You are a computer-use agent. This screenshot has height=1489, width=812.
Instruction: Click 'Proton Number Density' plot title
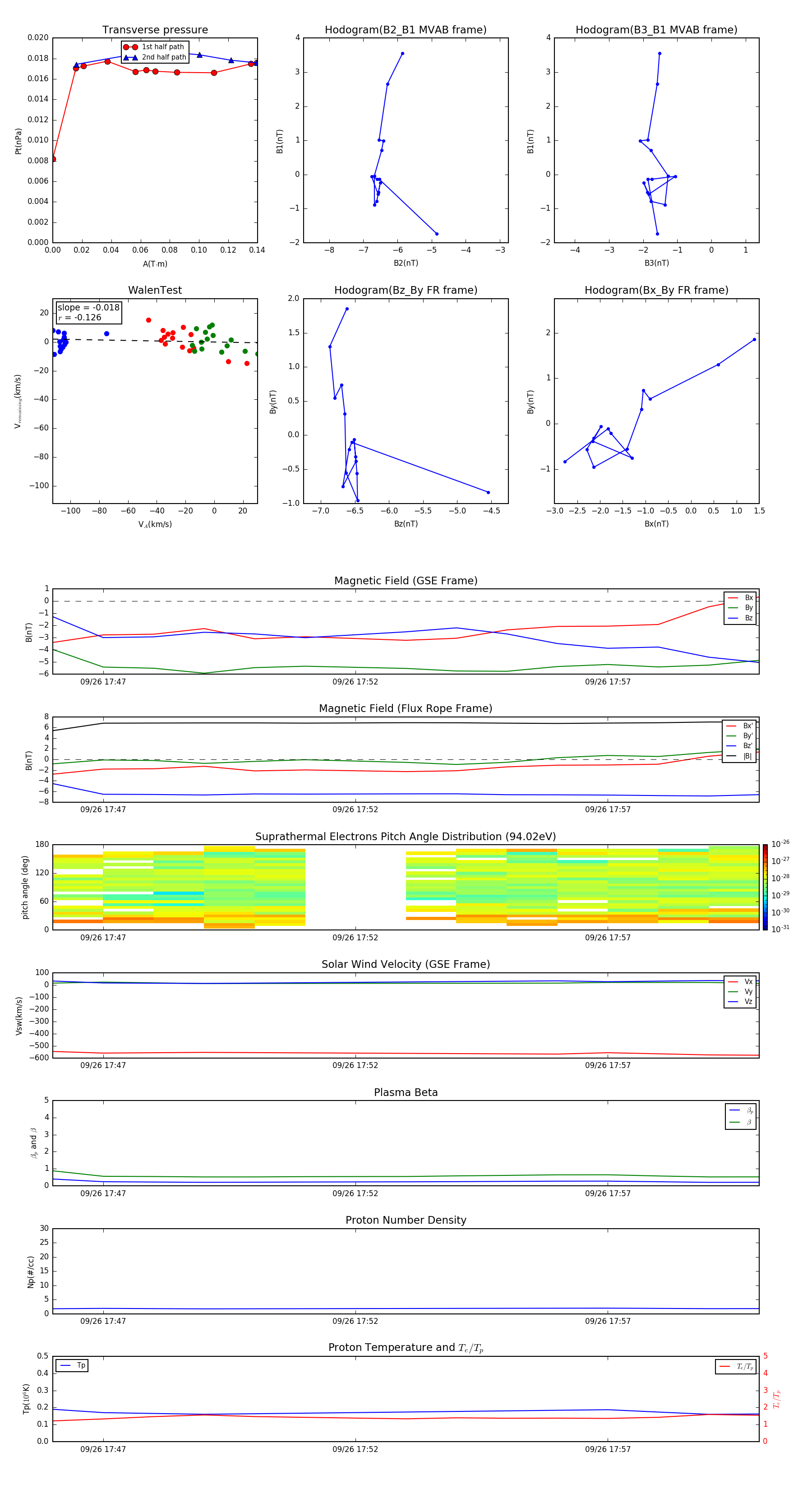click(x=406, y=1220)
